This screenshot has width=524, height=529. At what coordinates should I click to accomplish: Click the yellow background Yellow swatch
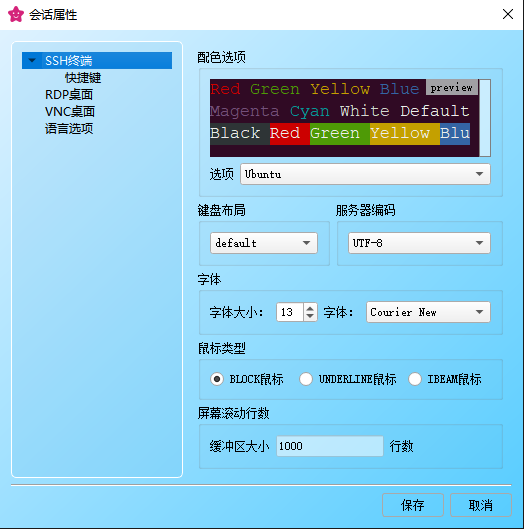[x=405, y=133]
